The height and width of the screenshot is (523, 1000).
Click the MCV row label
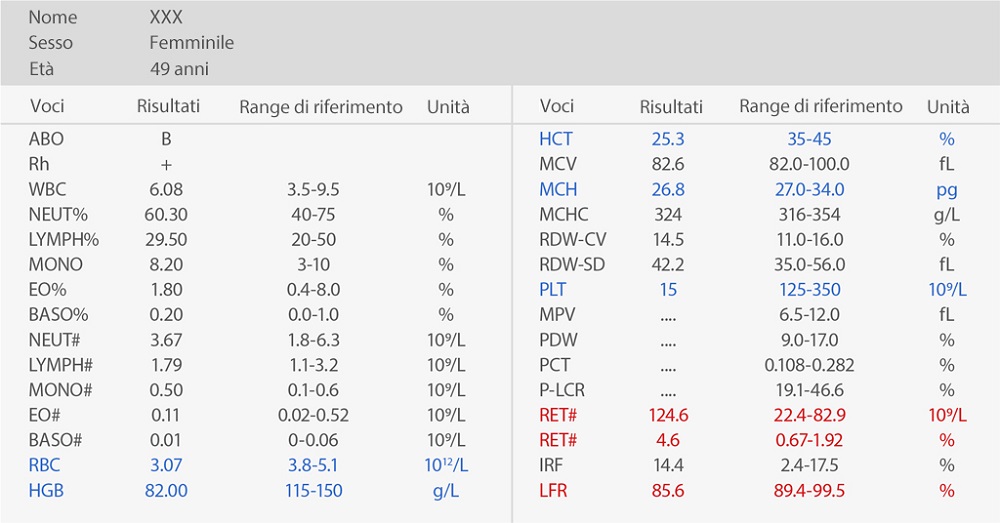[558, 164]
